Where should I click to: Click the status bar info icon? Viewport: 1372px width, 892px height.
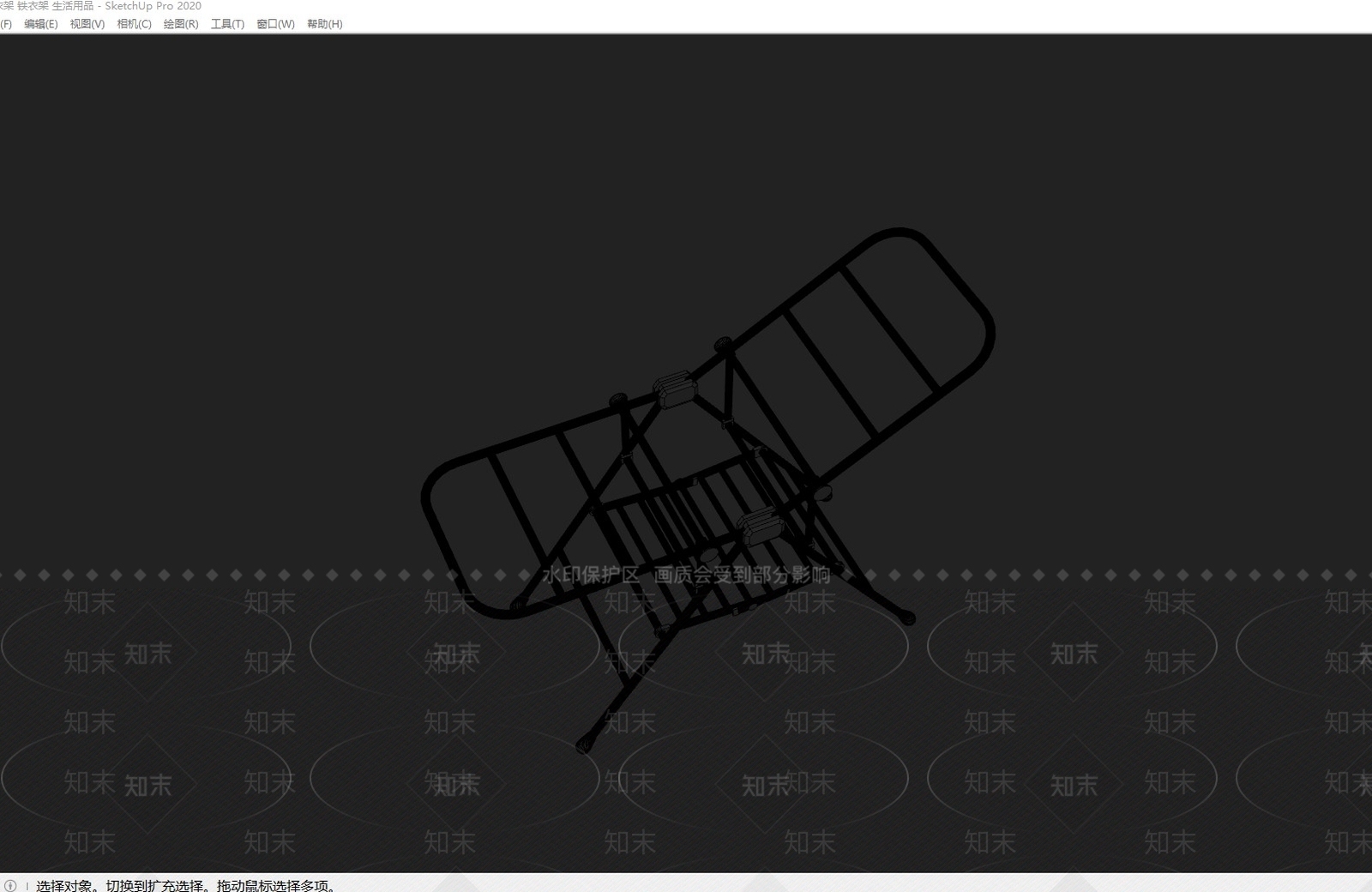[x=10, y=885]
